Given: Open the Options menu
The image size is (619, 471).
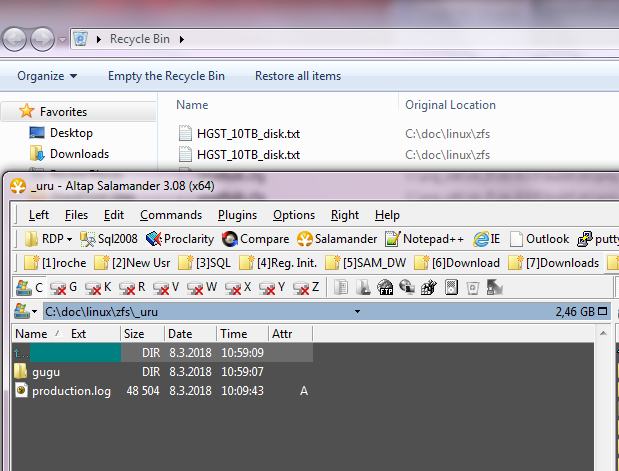Looking at the screenshot, I should [294, 215].
